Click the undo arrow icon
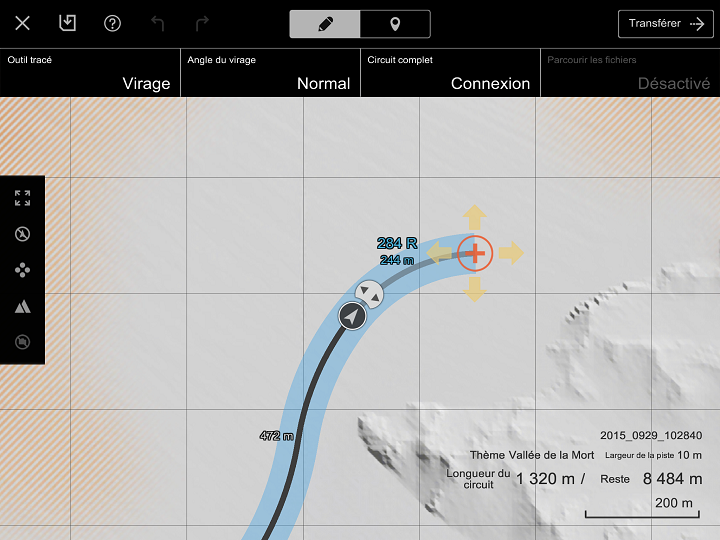 coord(158,23)
